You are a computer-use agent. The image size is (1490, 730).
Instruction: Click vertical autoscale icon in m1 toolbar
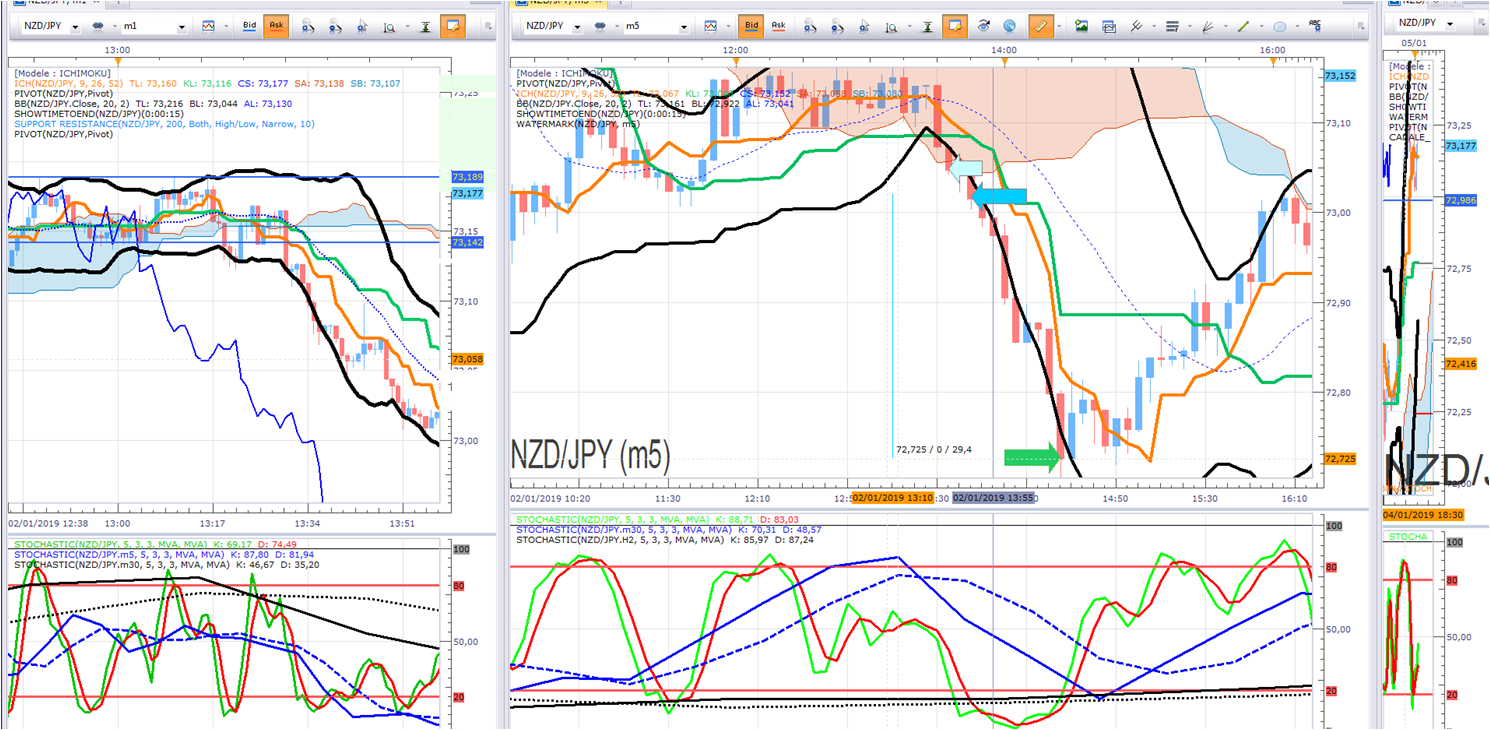tap(425, 26)
